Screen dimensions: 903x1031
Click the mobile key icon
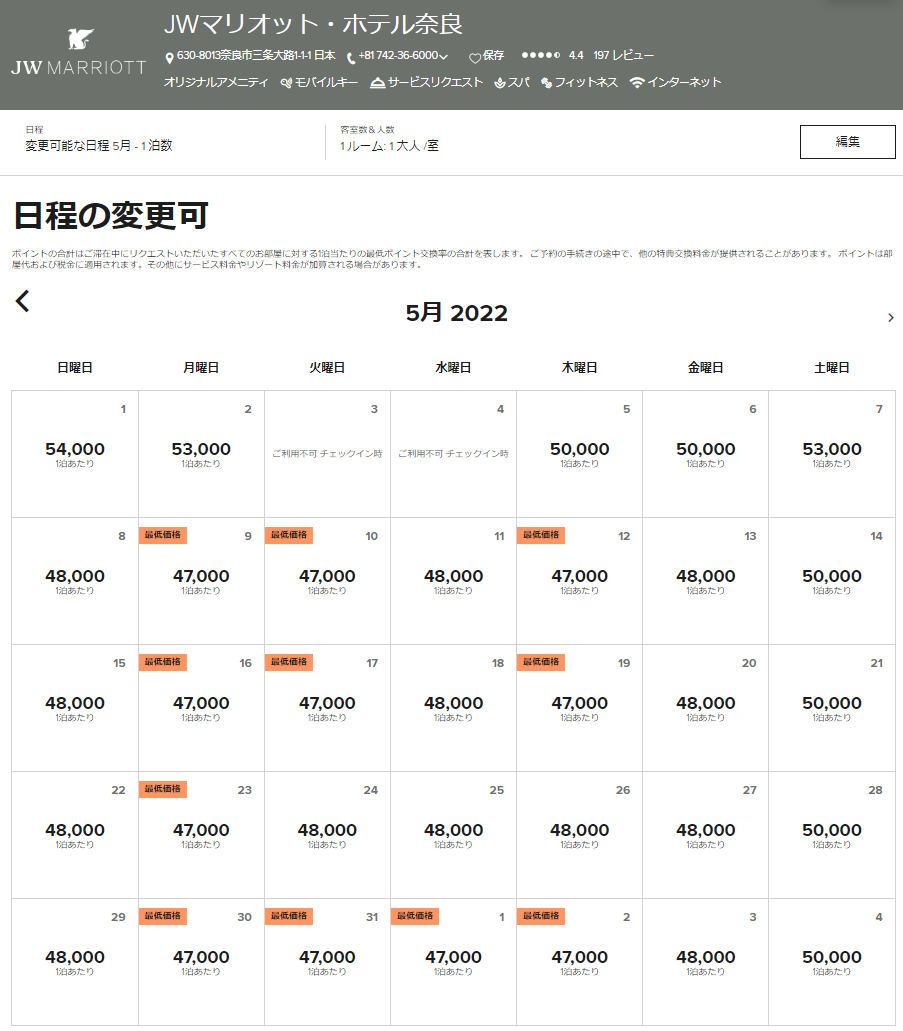pos(286,83)
